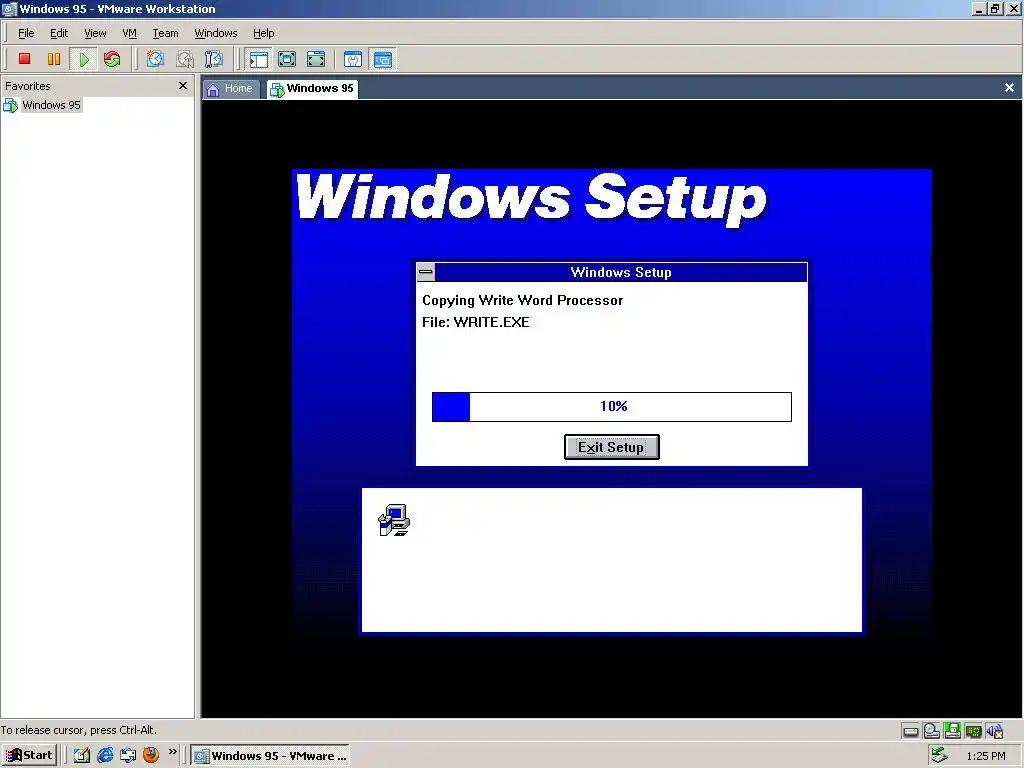The width and height of the screenshot is (1024, 768).
Task: Click the CD-ROM device status icon
Action: click(x=931, y=731)
